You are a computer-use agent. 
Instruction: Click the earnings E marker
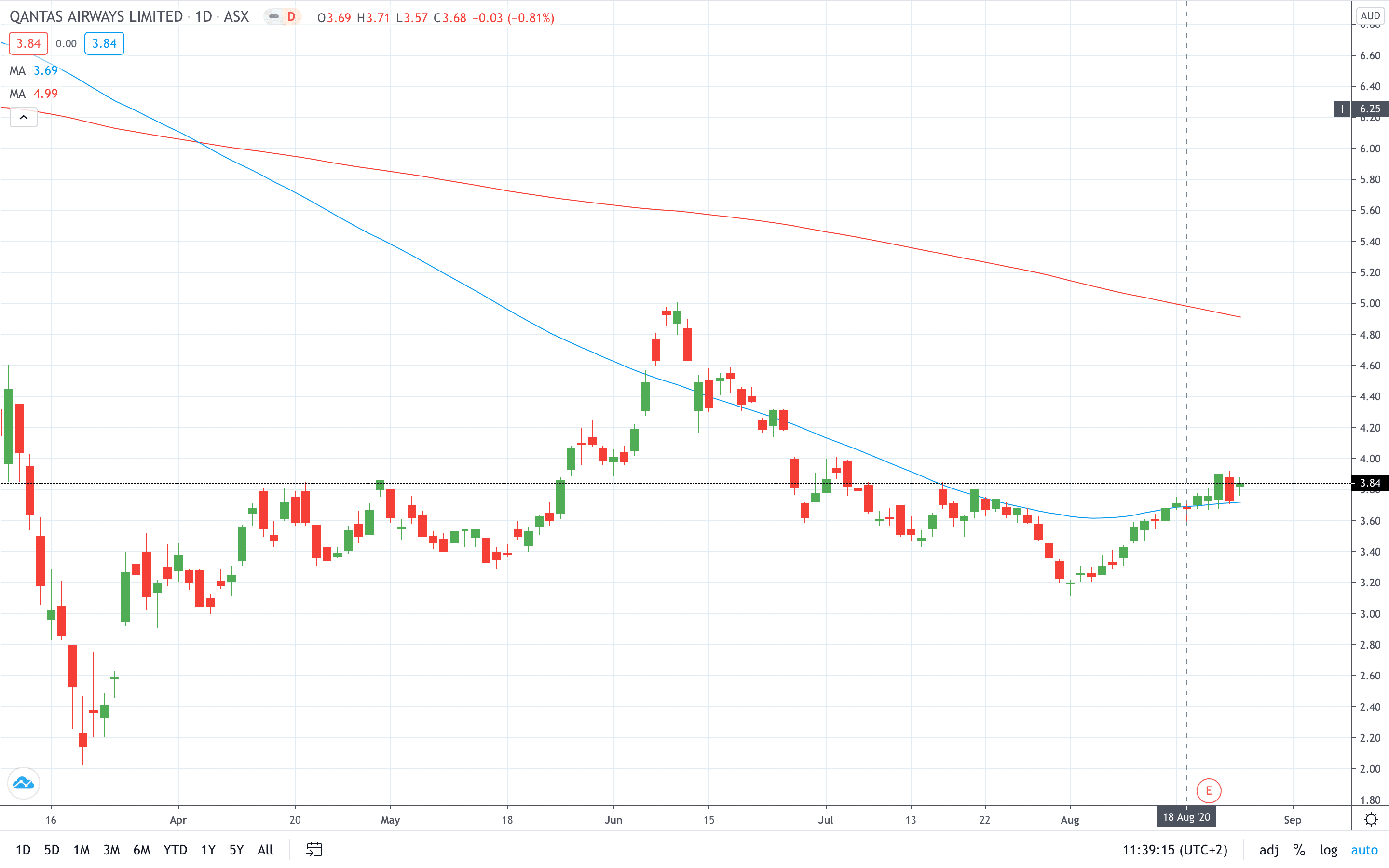(x=1208, y=790)
